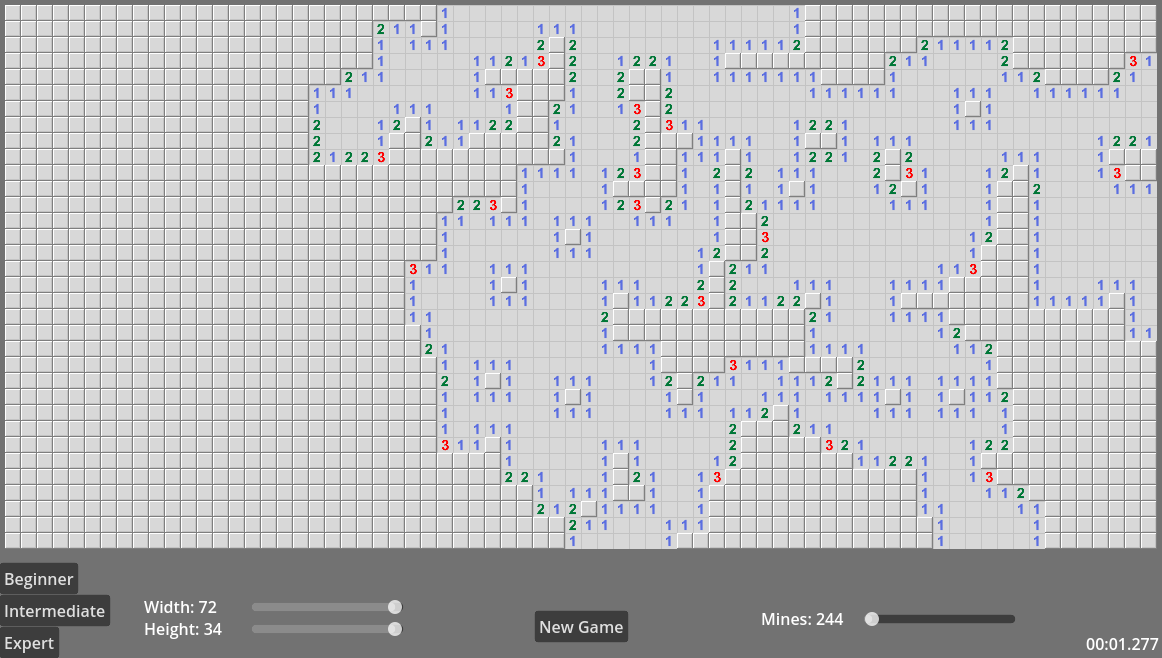Viewport: 1162px width, 658px height.
Task: Select Expert difficulty mode
Action: pyautogui.click(x=29, y=643)
